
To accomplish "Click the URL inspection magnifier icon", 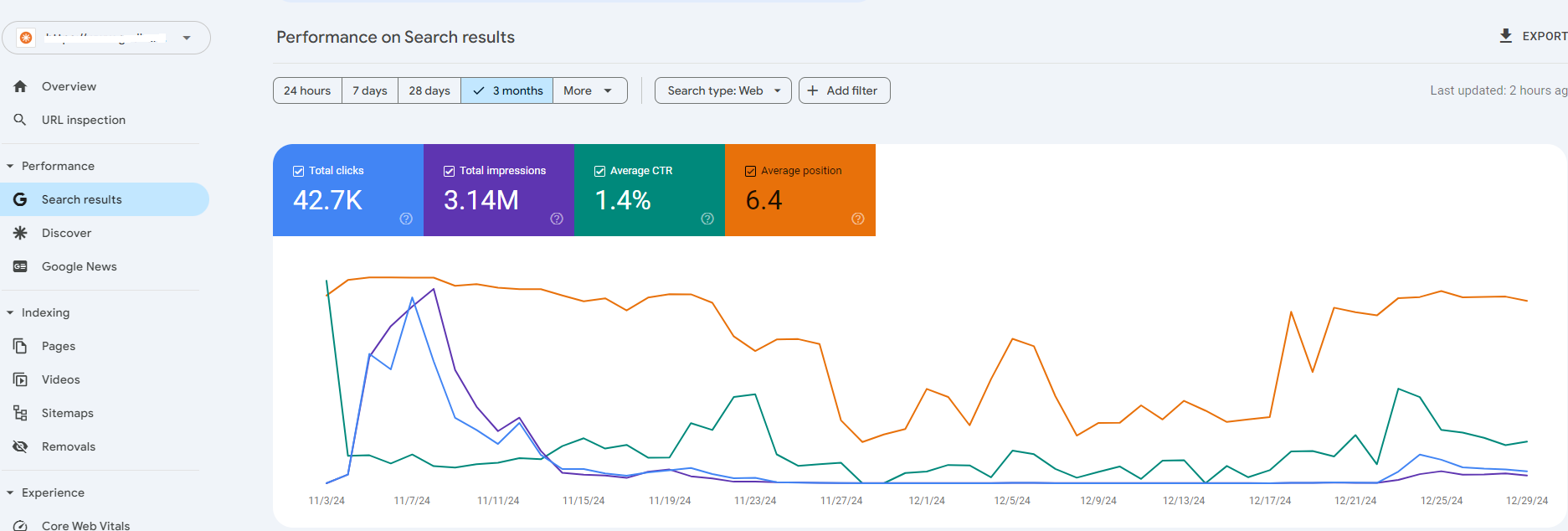I will click(x=20, y=120).
